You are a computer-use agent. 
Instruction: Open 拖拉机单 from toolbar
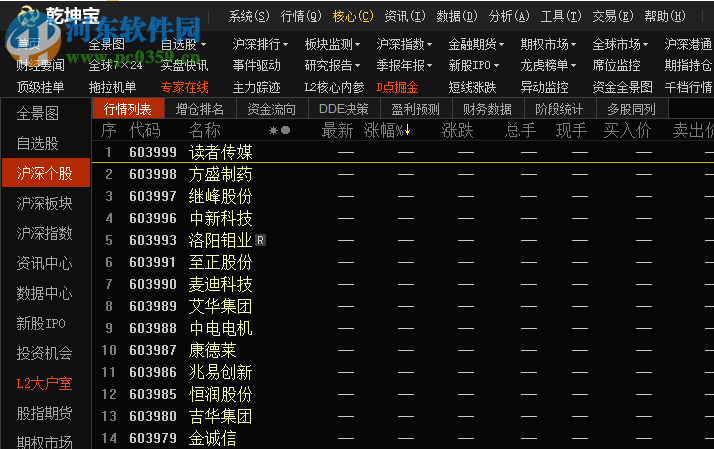click(x=112, y=87)
